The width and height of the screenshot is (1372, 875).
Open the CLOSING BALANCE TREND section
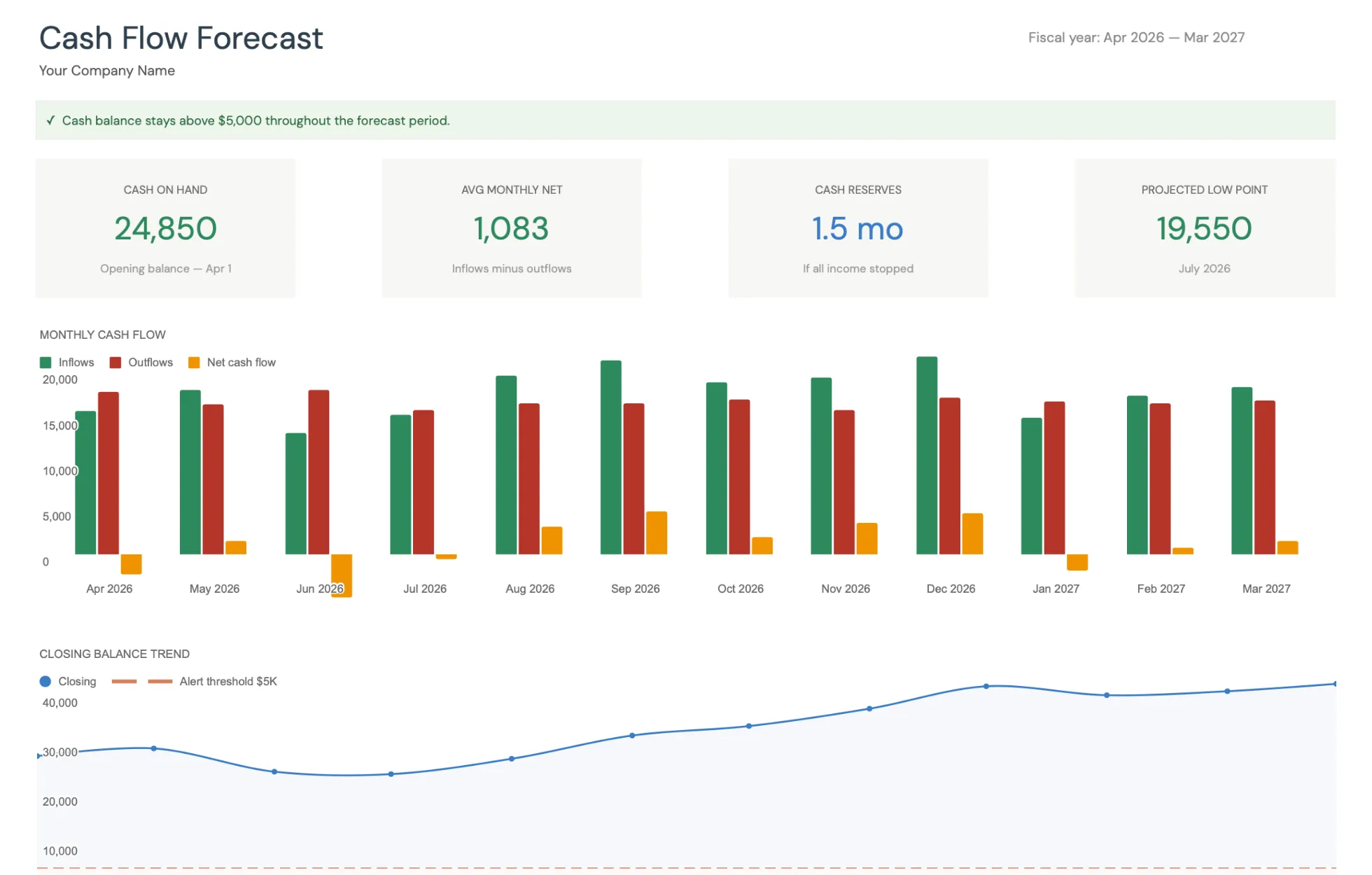click(114, 654)
